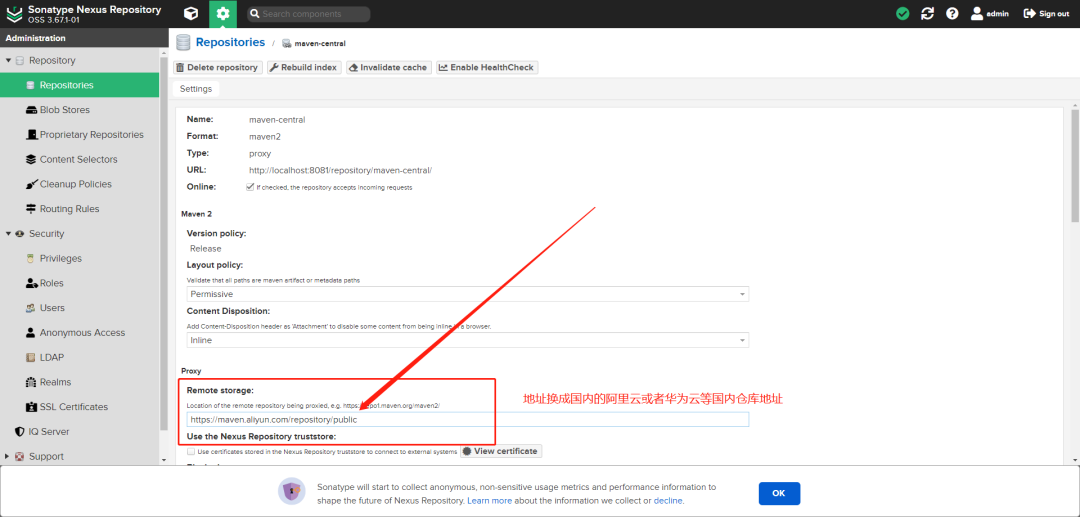The width and height of the screenshot is (1080, 517).
Task: Click the decline link in banner
Action: pyautogui.click(x=667, y=500)
